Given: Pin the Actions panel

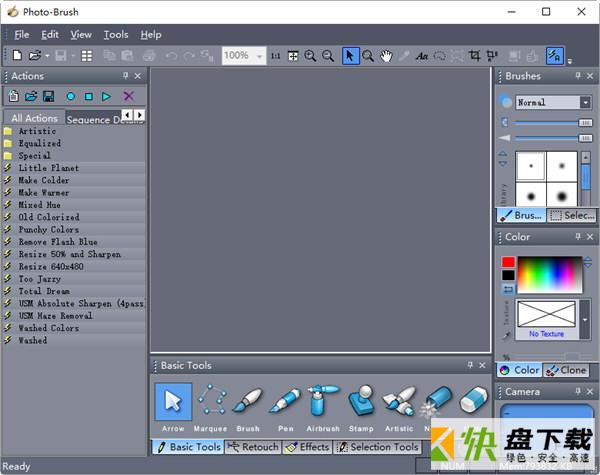Looking at the screenshot, I should tap(125, 76).
